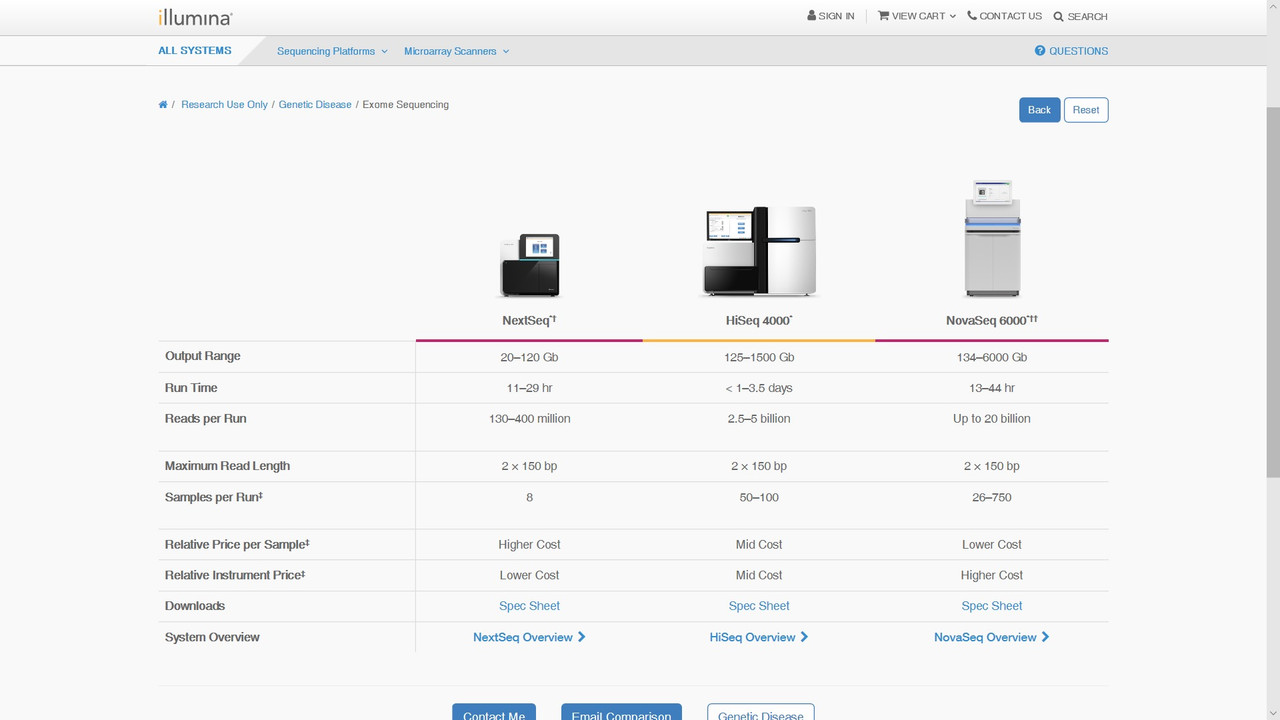The height and width of the screenshot is (720, 1280).
Task: Click the Exome Sequencing breadcrumb text
Action: pyautogui.click(x=405, y=105)
